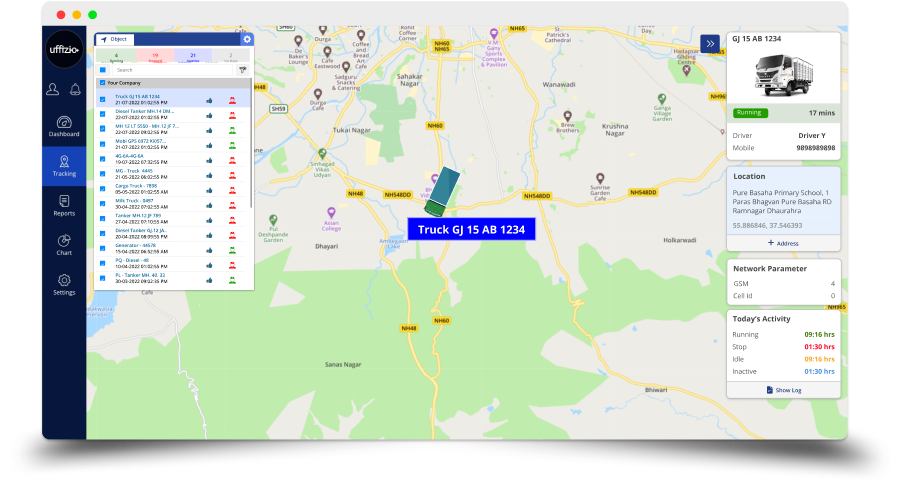Viewport: 902px width, 484px height.
Task: Filter by Running count 4
Action: click(116, 56)
